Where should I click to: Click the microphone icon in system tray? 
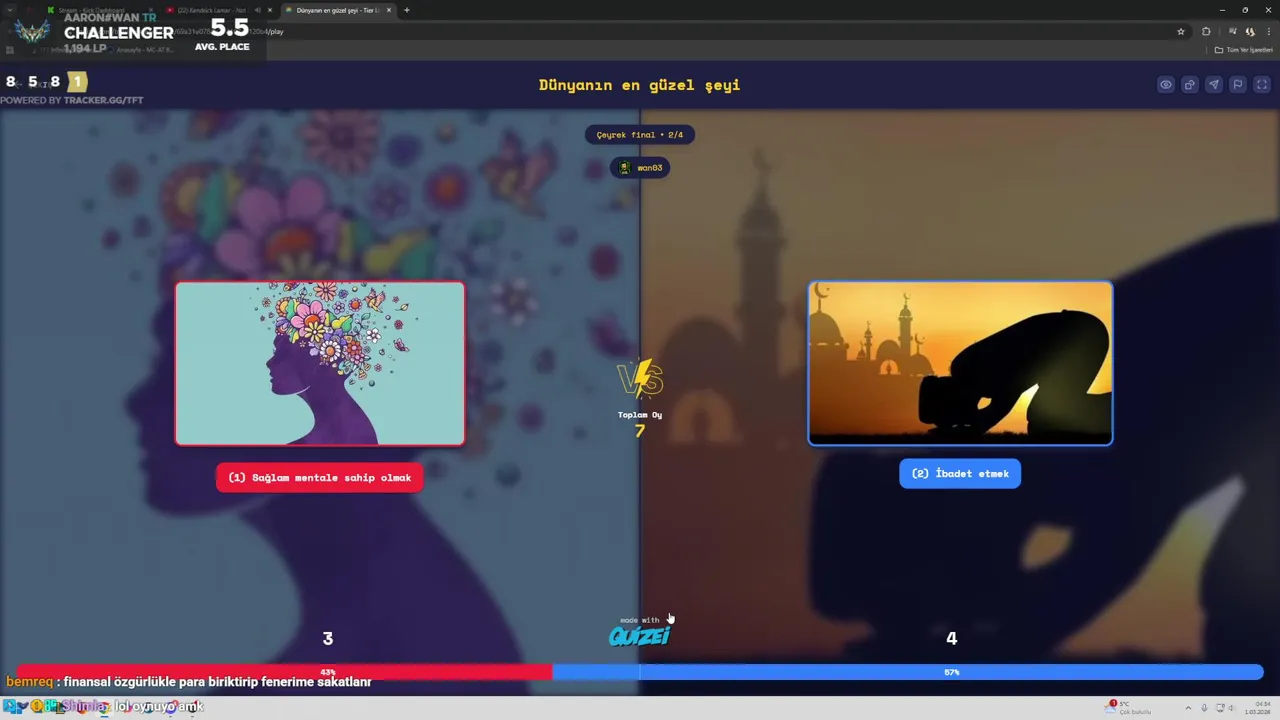pyautogui.click(x=1204, y=708)
